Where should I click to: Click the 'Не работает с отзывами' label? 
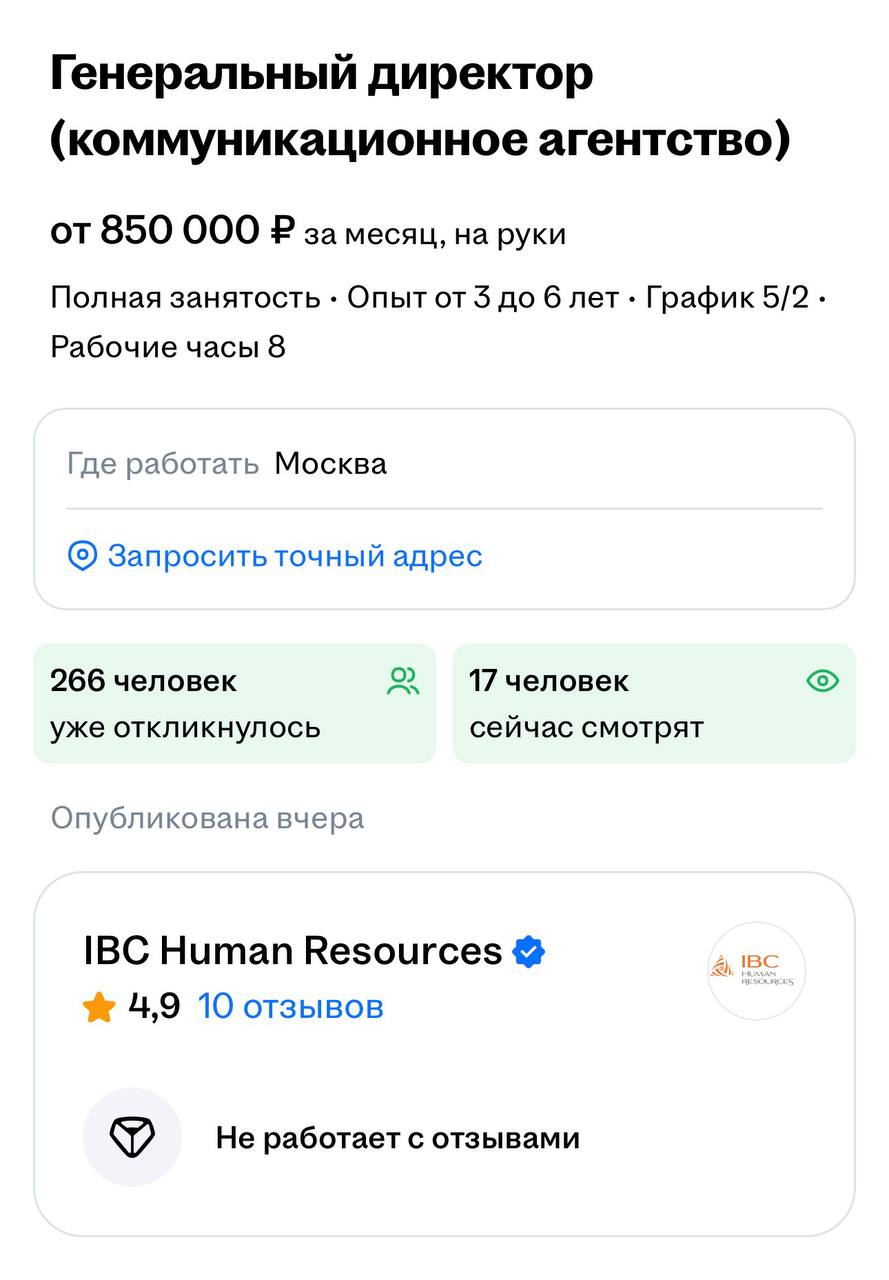[397, 1138]
